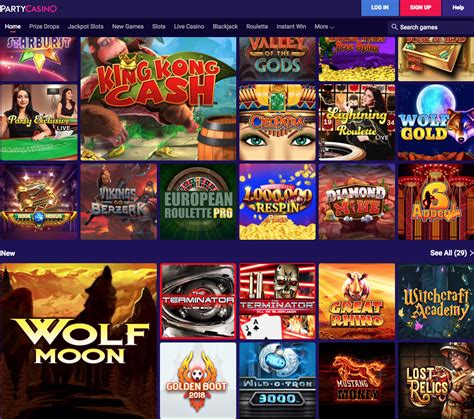Launch the Golden Boot 2018 game
This screenshot has height=419, width=474.
pos(198,381)
